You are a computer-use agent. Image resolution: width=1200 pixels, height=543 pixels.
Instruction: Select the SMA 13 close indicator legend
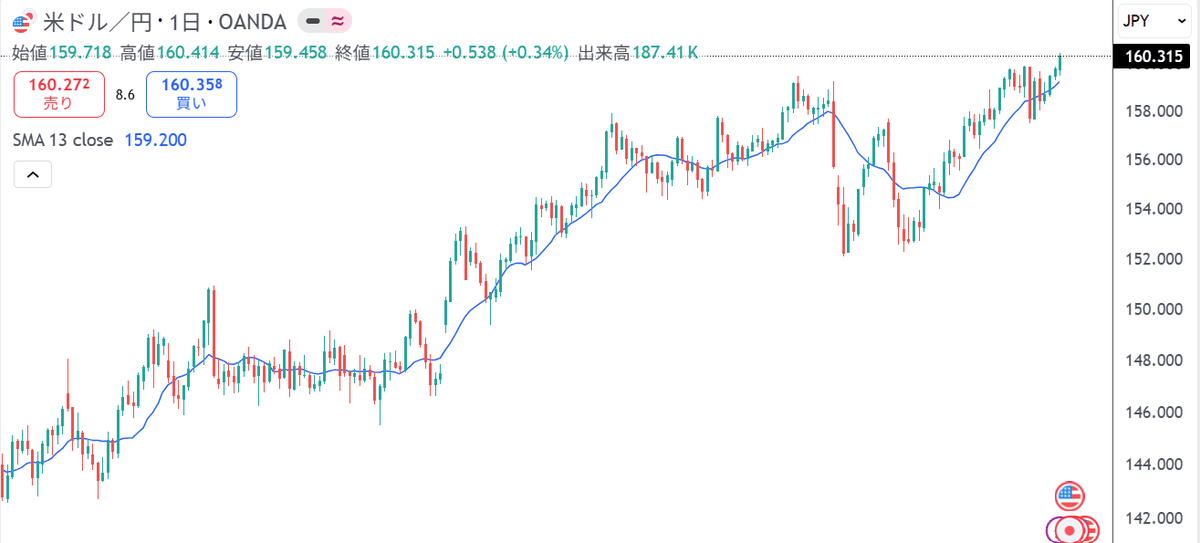[x=64, y=140]
